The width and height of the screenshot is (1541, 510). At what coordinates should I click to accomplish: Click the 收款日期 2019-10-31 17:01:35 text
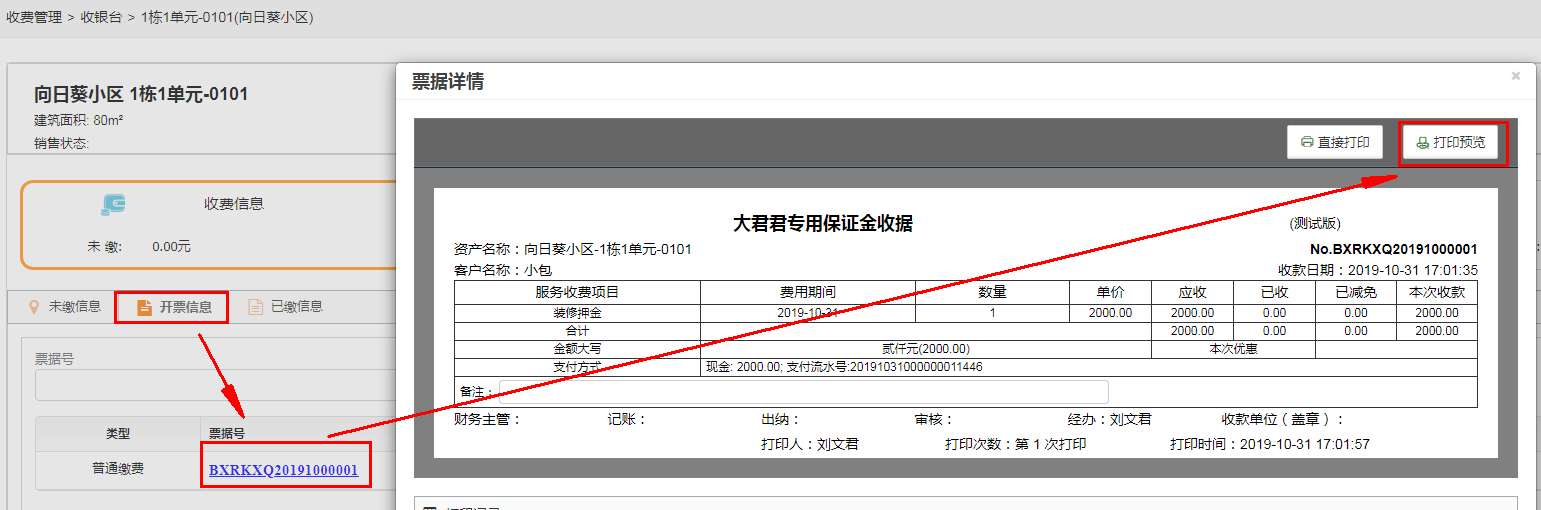click(x=1378, y=270)
